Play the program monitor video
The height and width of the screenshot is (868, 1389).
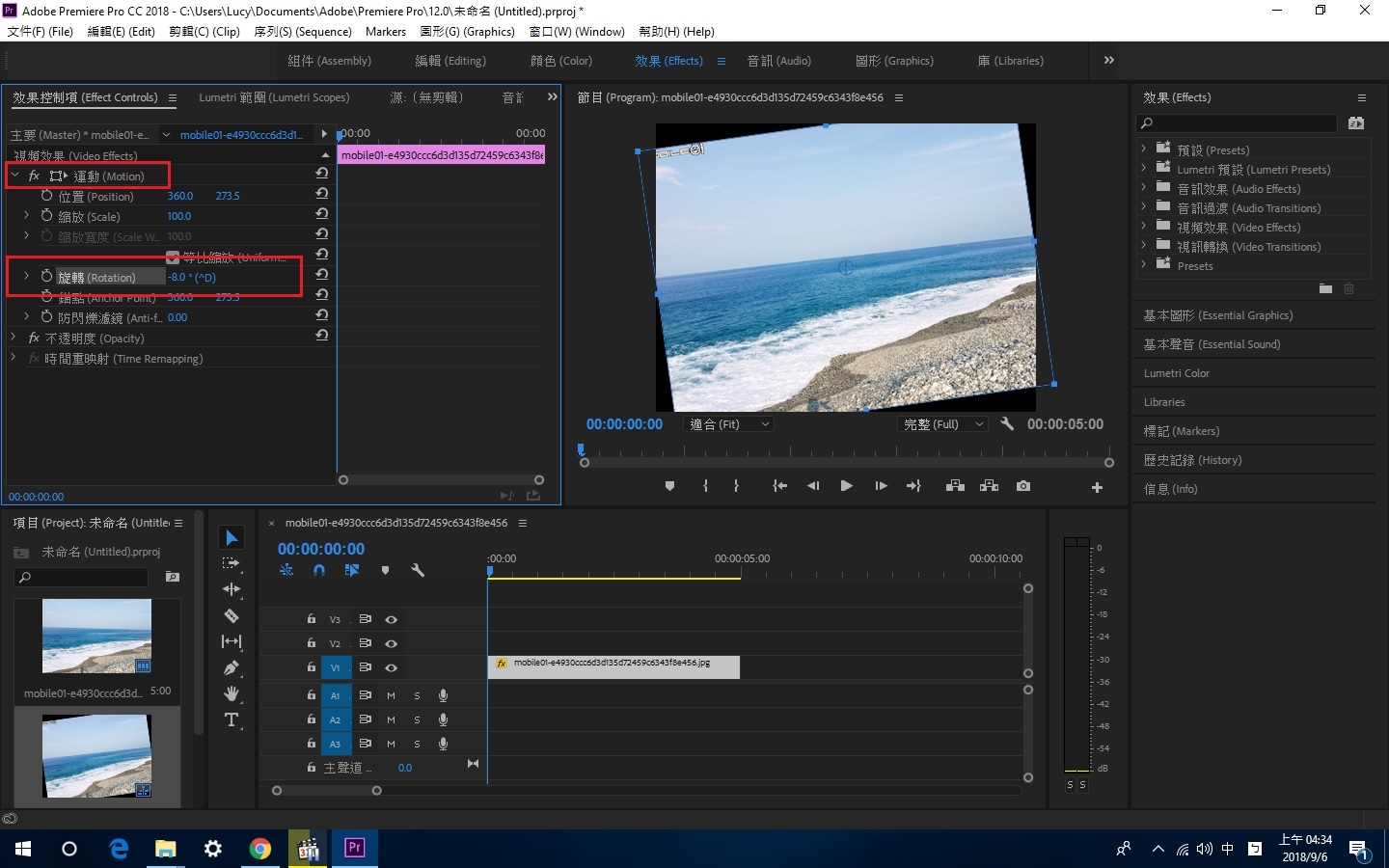846,486
